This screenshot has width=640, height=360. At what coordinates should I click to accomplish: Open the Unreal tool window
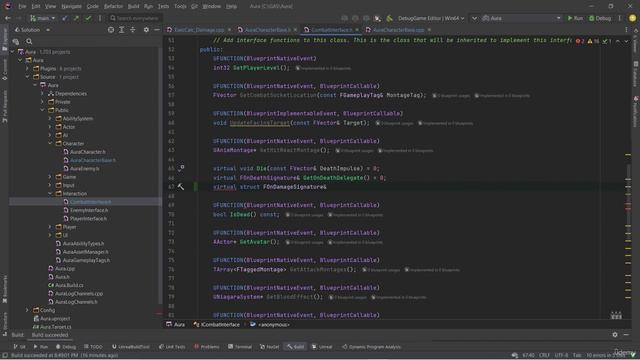tap(322, 347)
